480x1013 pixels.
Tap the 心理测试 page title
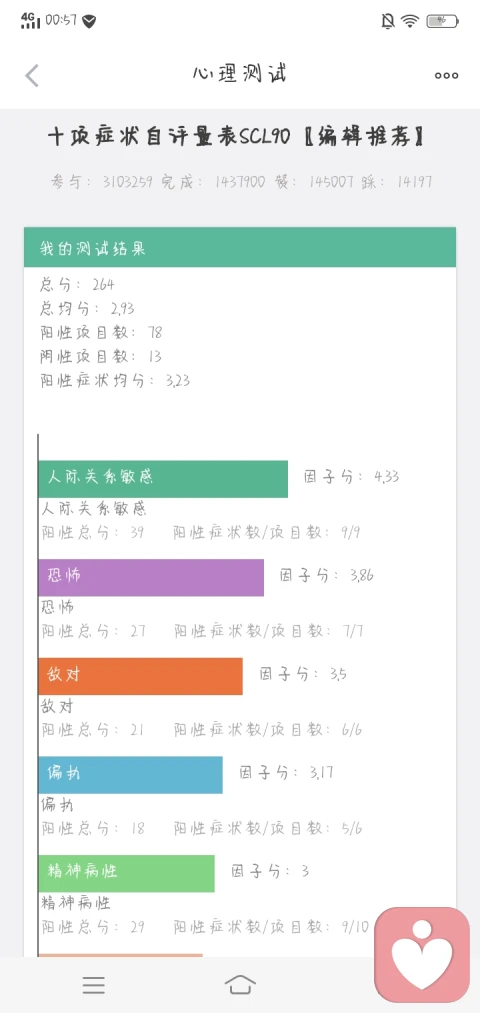coord(240,74)
